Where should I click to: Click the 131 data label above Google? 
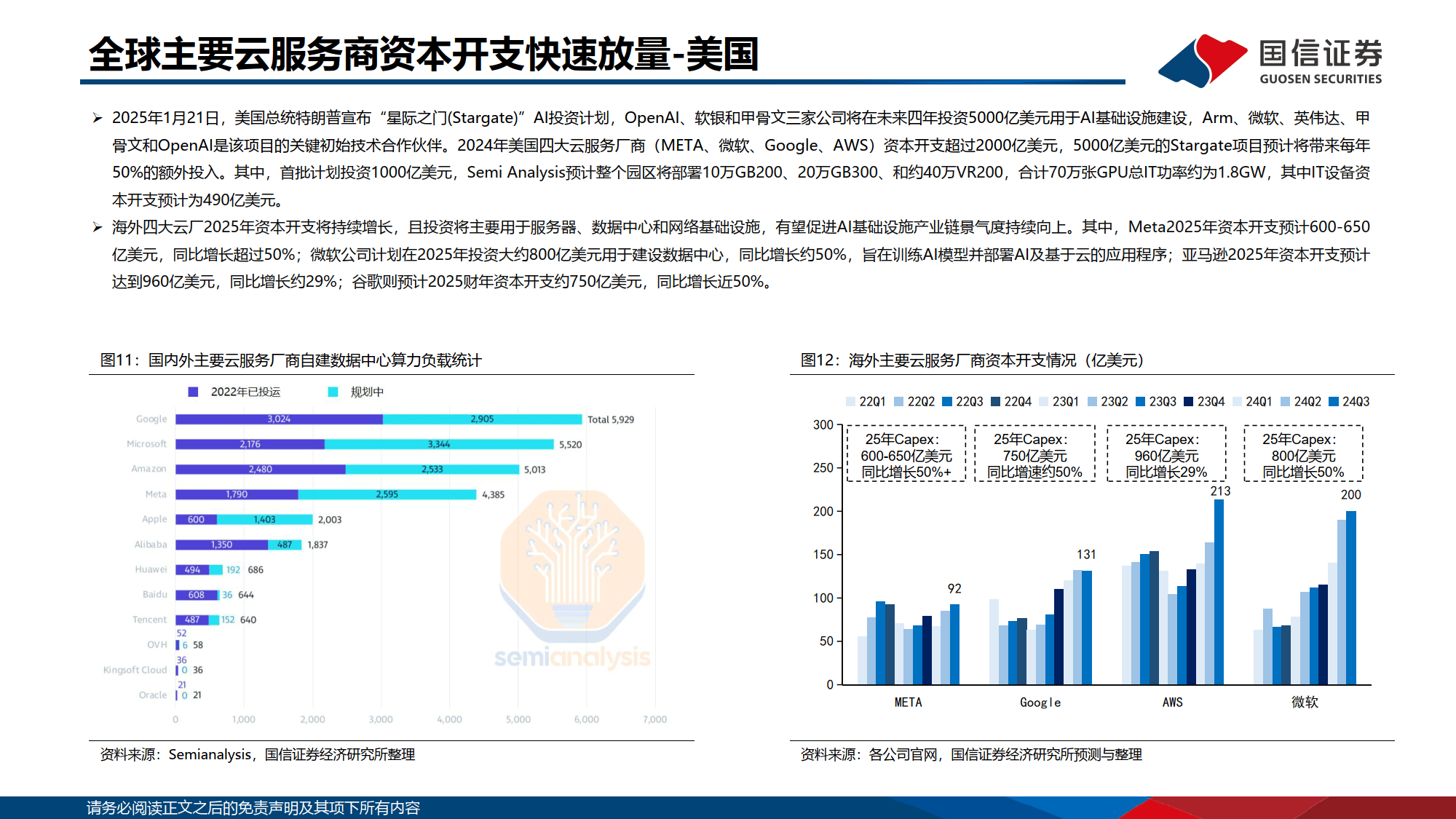(1086, 555)
